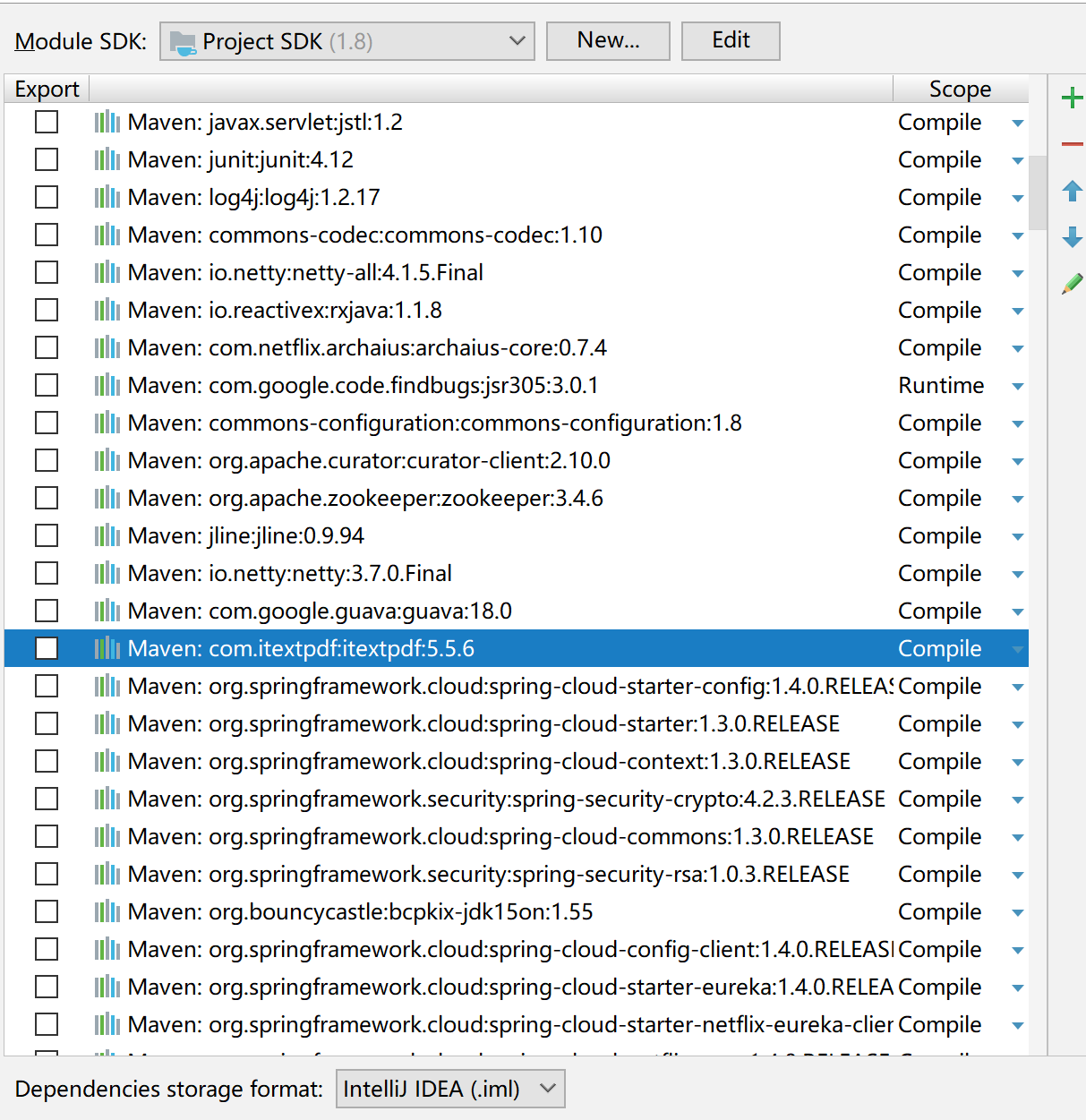Move dependency down with blue down arrow
1086x1120 pixels.
[x=1072, y=237]
